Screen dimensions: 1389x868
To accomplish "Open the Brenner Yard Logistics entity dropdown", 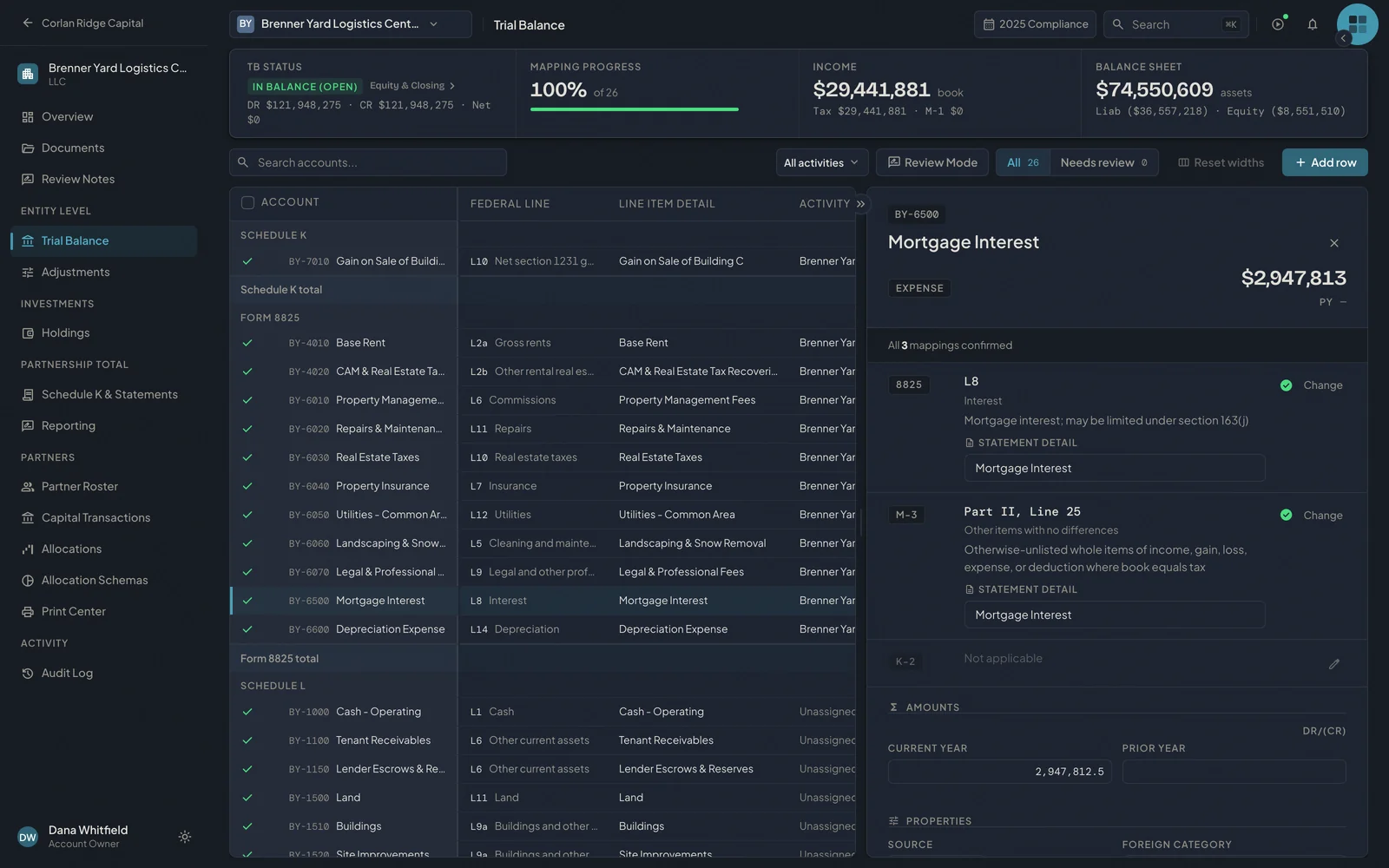I will tap(351, 24).
